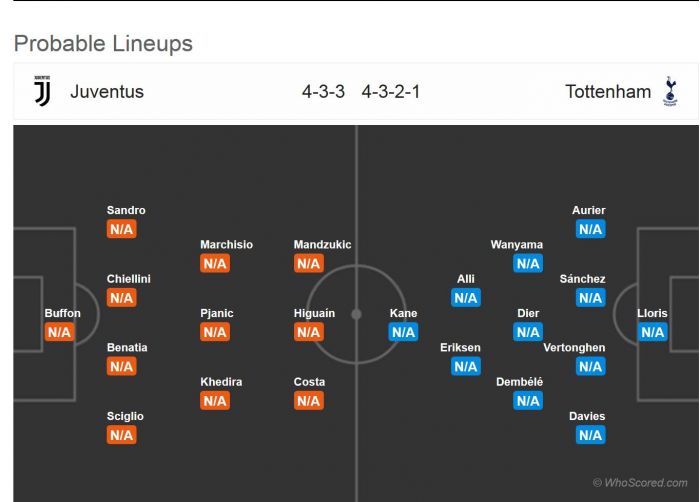Image resolution: width=700 pixels, height=502 pixels.
Task: Click Alli's N/A rating badge
Action: click(x=466, y=298)
